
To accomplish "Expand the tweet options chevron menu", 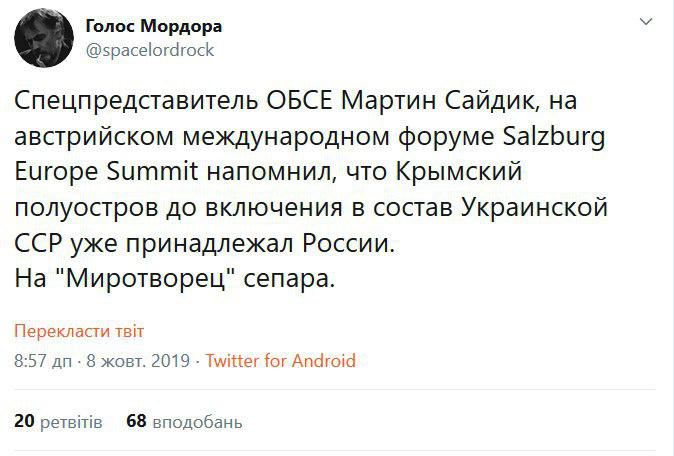I will 646,21.
